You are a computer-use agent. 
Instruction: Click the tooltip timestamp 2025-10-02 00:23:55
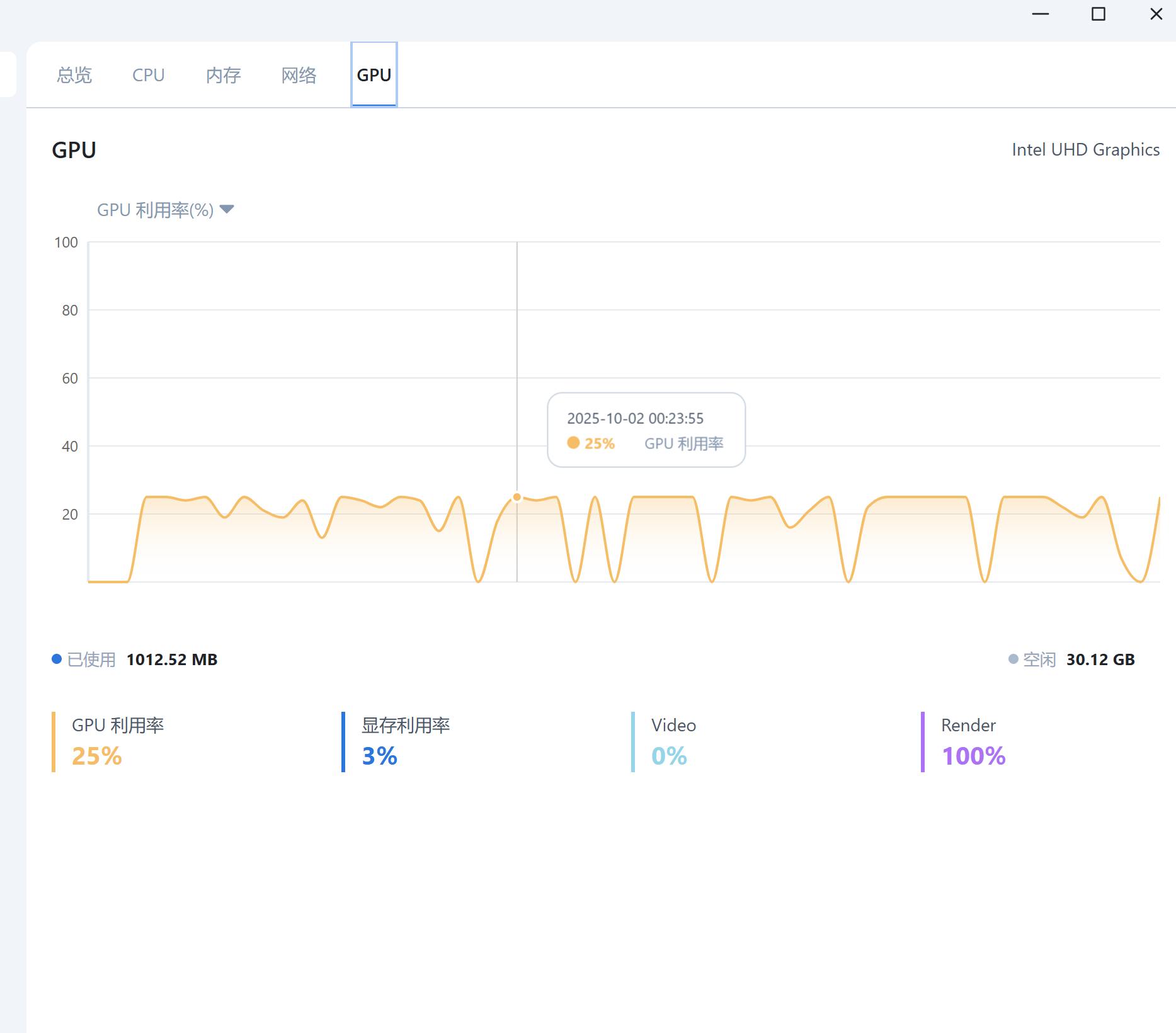click(635, 418)
